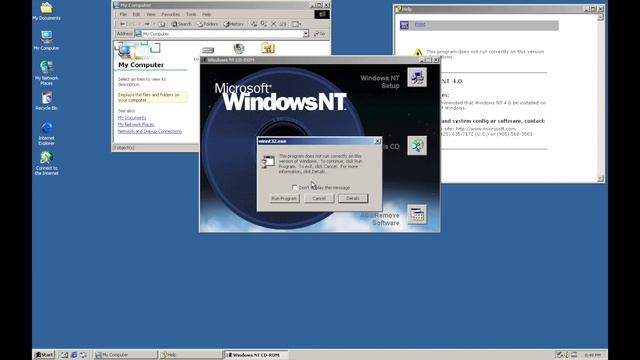
Task: Switch to Windows NT CD-ROM taskbar button
Action: tap(256, 355)
